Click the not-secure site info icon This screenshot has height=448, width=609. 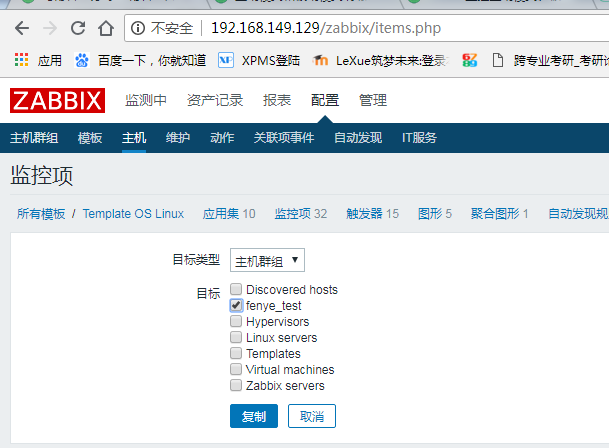(138, 28)
